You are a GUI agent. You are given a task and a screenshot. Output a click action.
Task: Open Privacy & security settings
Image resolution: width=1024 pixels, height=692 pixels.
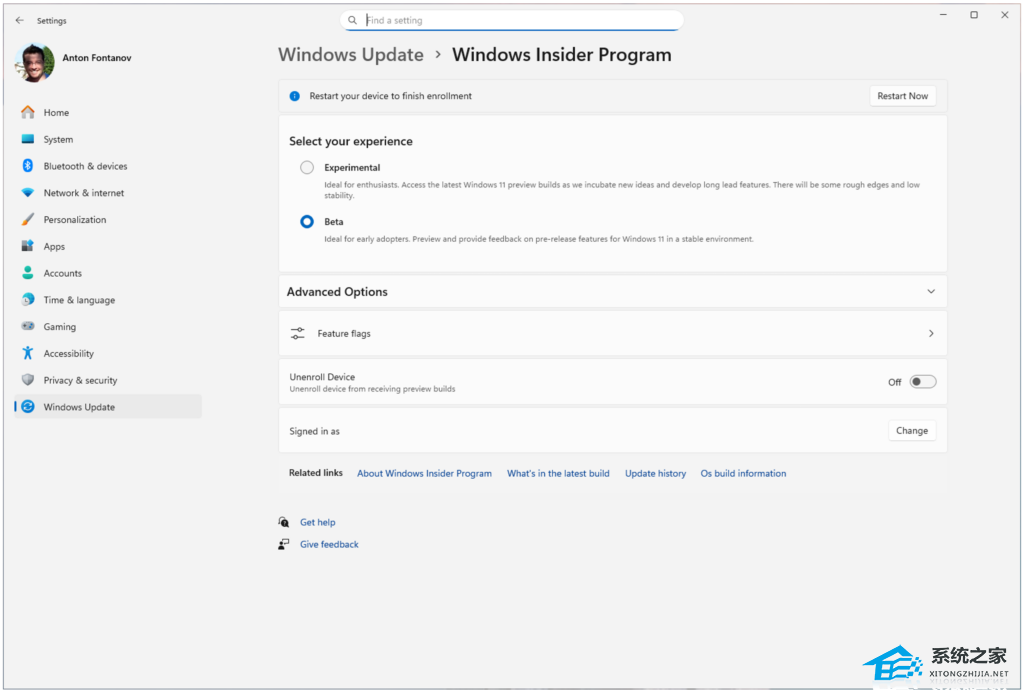click(108, 380)
